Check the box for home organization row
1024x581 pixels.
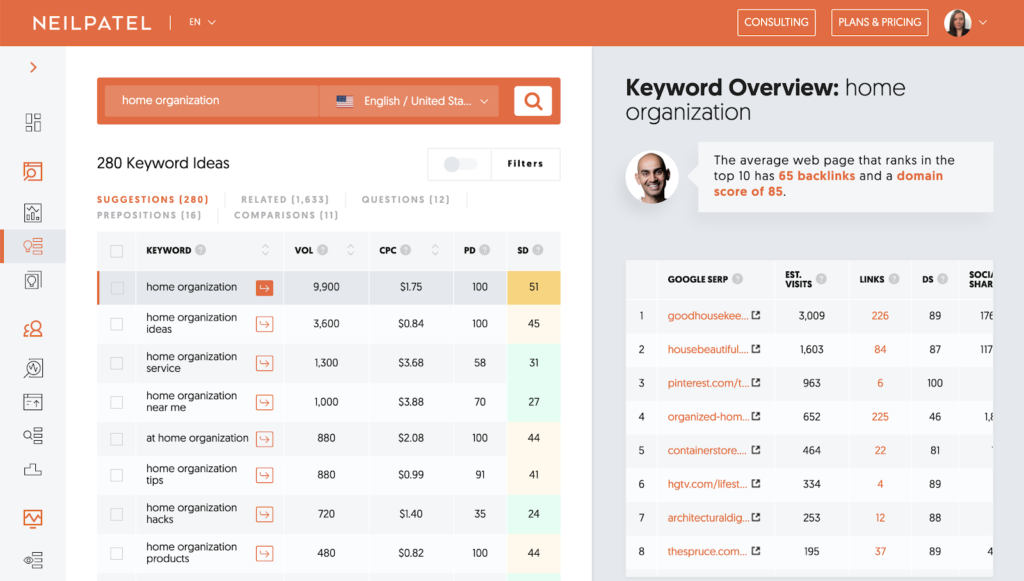(x=117, y=288)
